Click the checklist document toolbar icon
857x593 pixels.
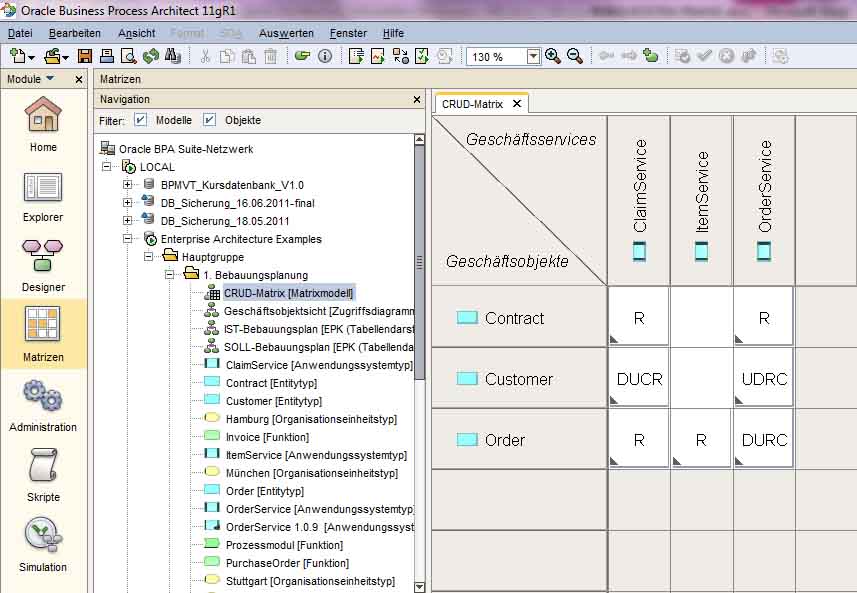pyautogui.click(x=421, y=56)
